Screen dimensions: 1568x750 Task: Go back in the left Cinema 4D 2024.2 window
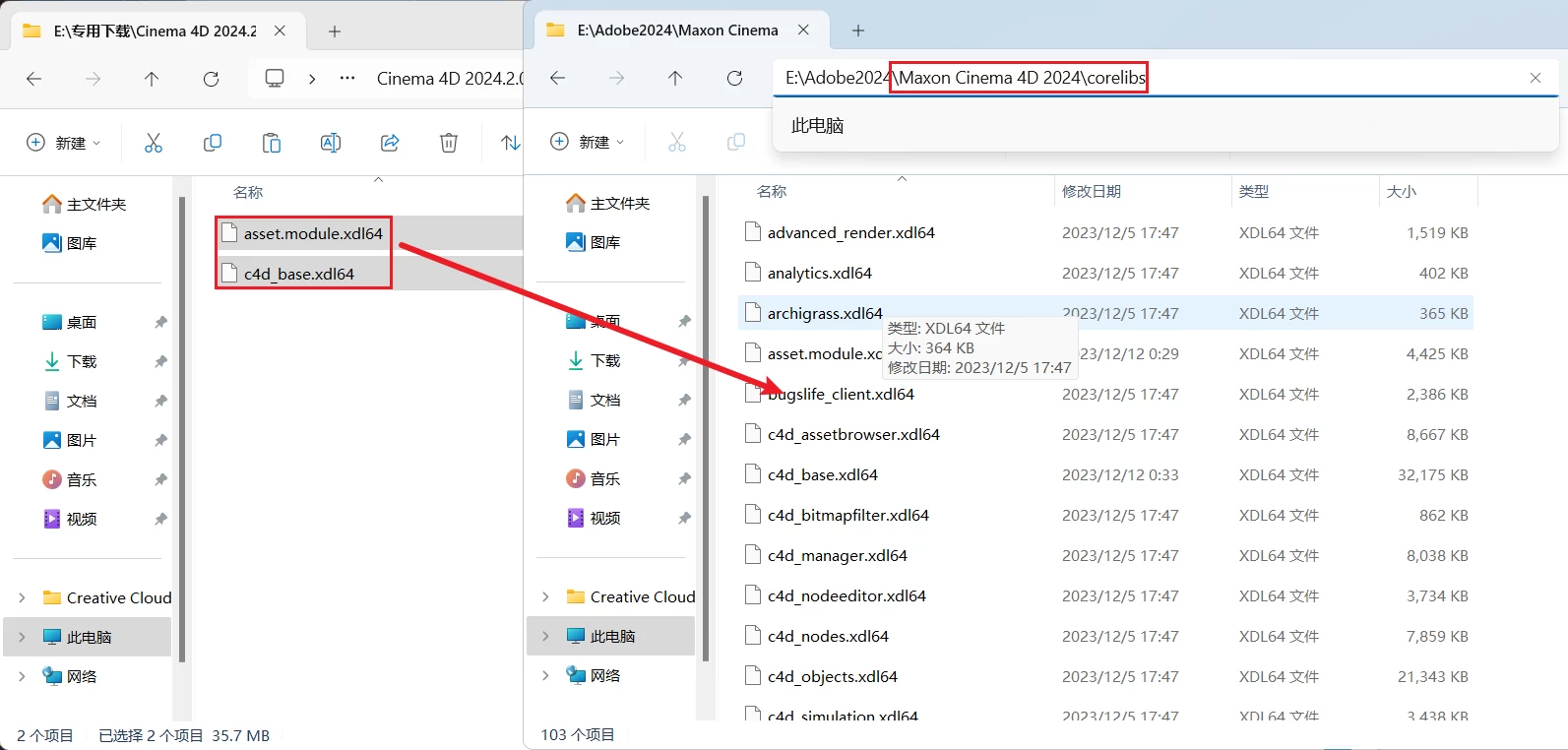tap(34, 79)
